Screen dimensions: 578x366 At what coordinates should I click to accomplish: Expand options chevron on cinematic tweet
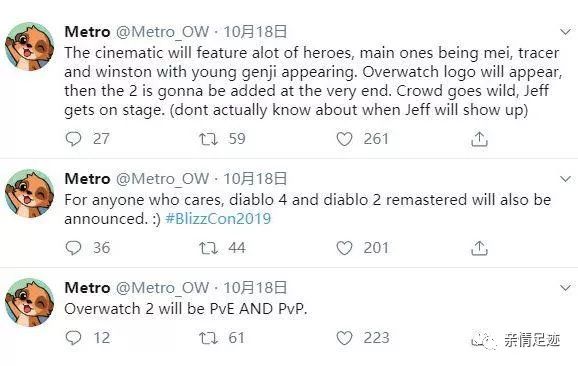[565, 32]
